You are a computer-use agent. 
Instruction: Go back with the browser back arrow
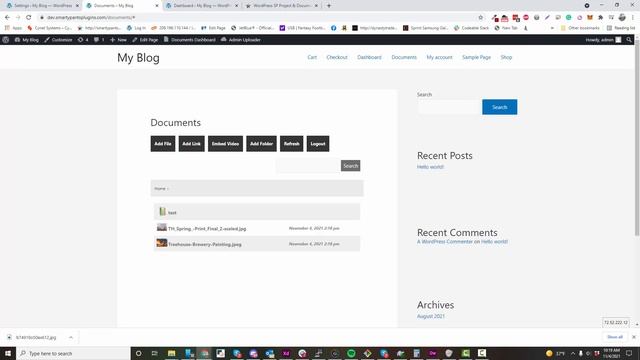click(x=7, y=18)
